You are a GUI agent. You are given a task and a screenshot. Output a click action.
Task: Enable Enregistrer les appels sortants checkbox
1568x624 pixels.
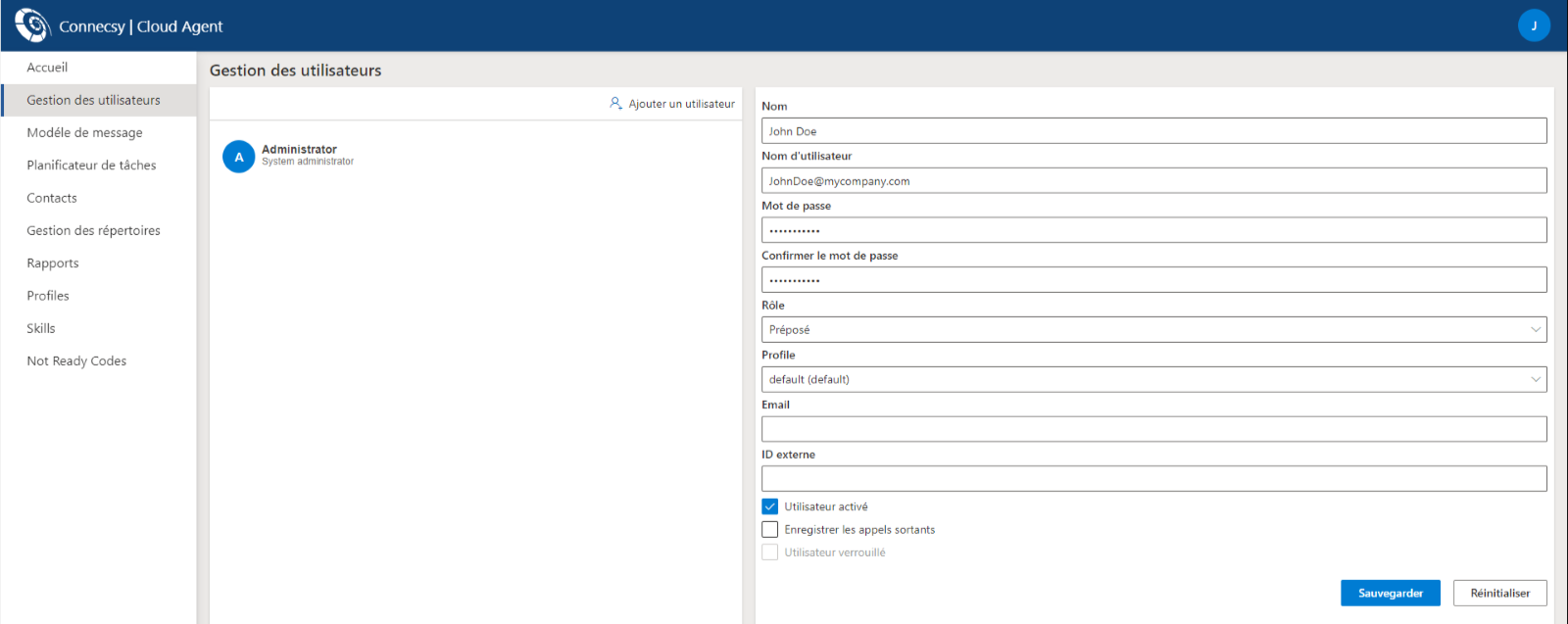(x=770, y=529)
